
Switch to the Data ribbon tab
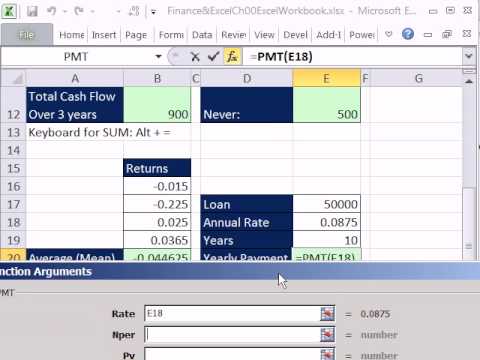(x=202, y=35)
